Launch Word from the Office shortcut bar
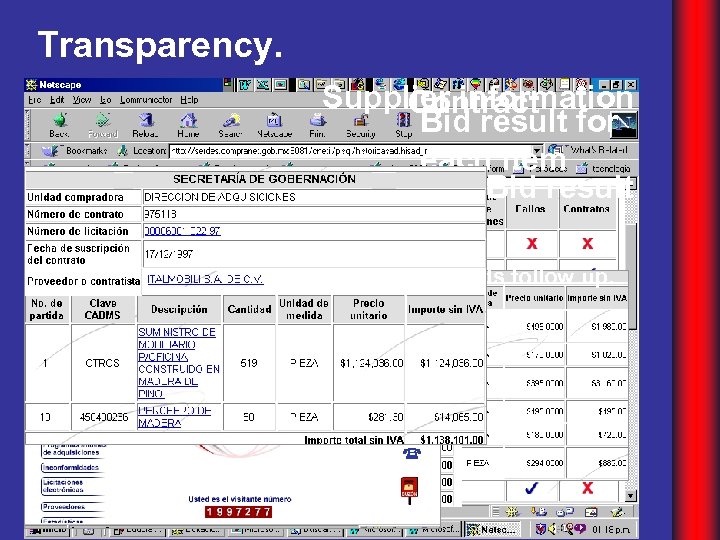720x540 pixels. click(x=245, y=84)
